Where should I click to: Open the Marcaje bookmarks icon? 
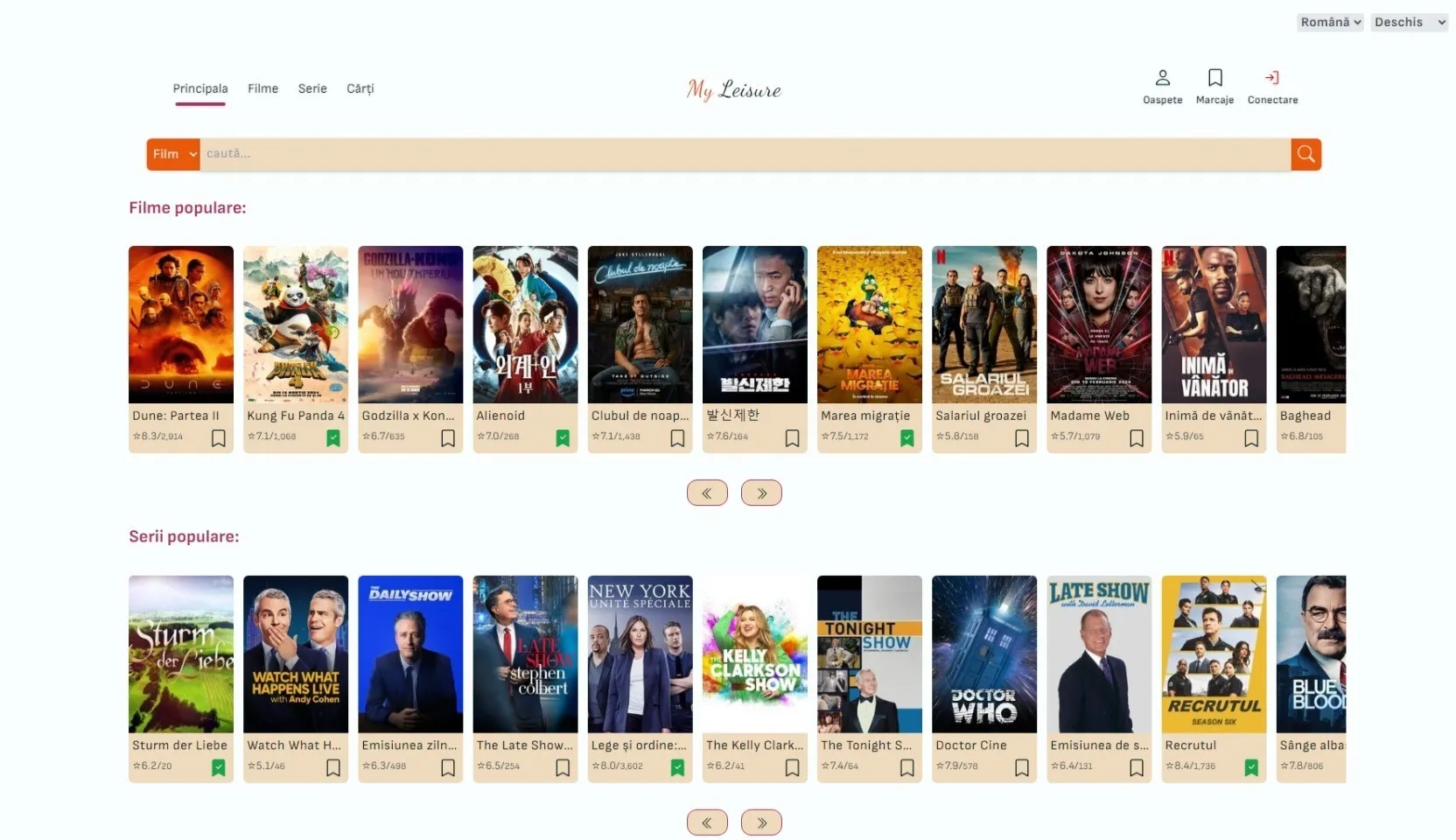(x=1214, y=78)
